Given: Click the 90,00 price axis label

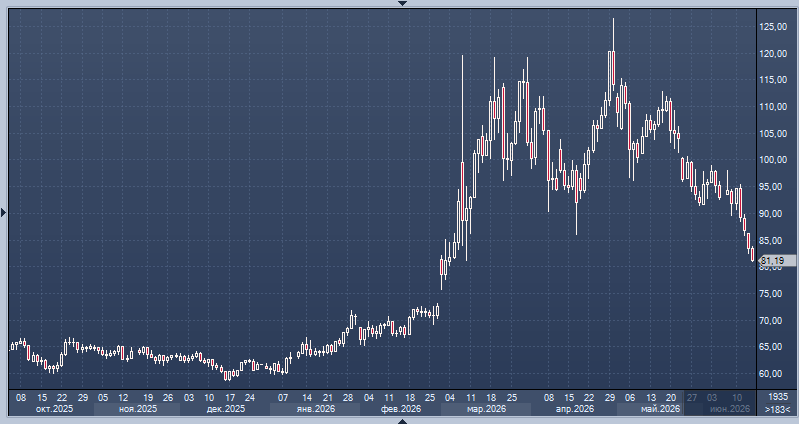Looking at the screenshot, I should coord(771,214).
